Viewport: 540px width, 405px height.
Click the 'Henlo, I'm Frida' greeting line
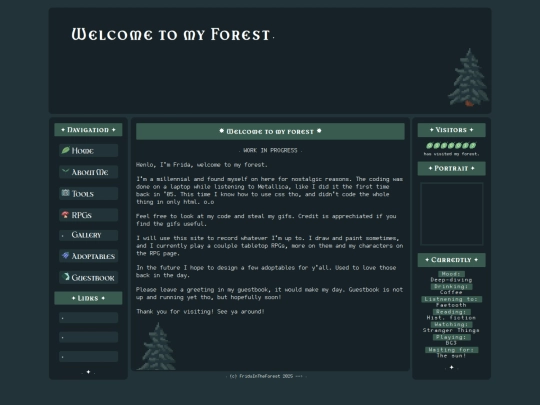[x=201, y=165]
